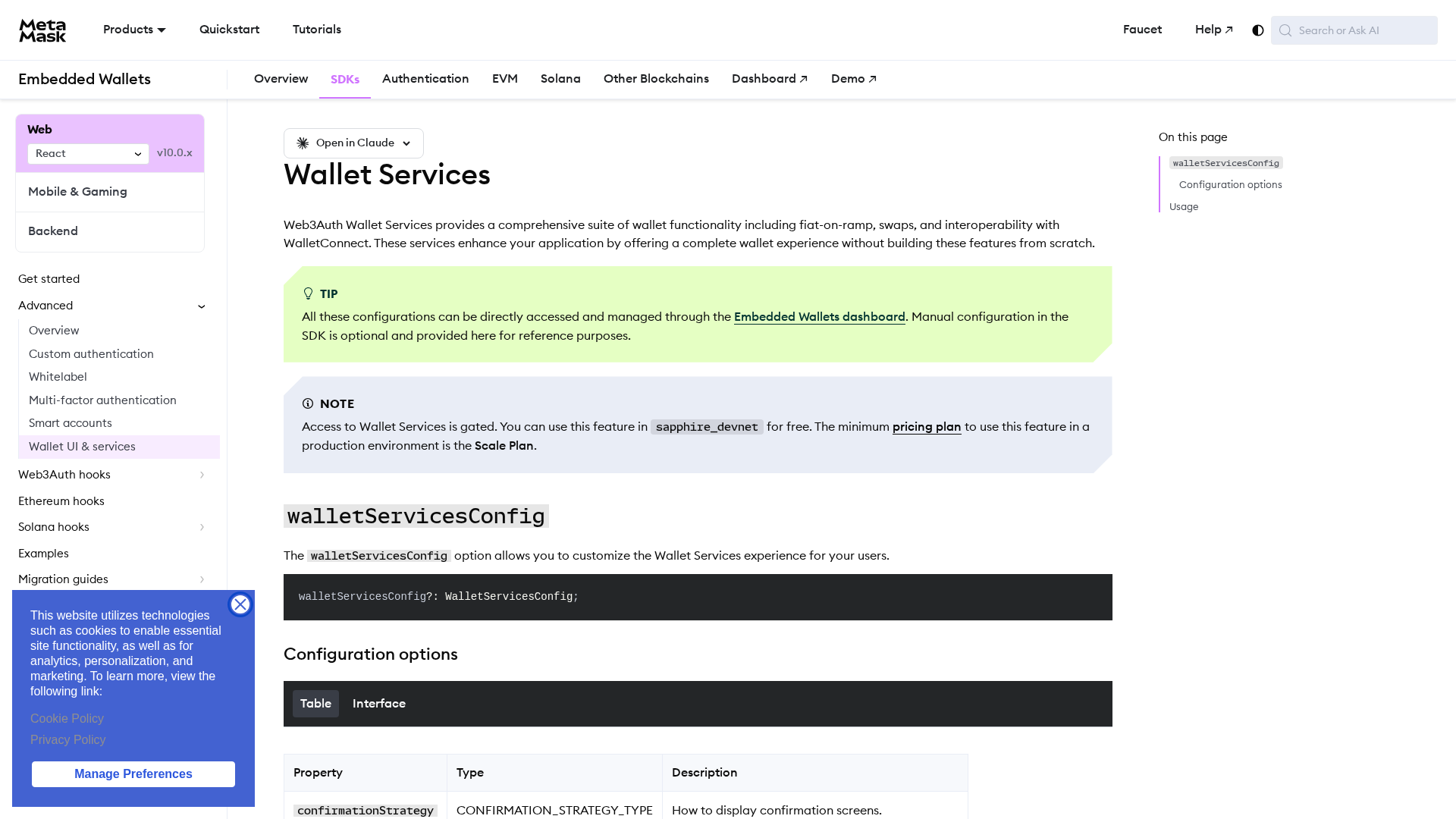Follow the Embedded Wallets dashboard link
This screenshot has width=1456, height=819.
click(x=820, y=317)
